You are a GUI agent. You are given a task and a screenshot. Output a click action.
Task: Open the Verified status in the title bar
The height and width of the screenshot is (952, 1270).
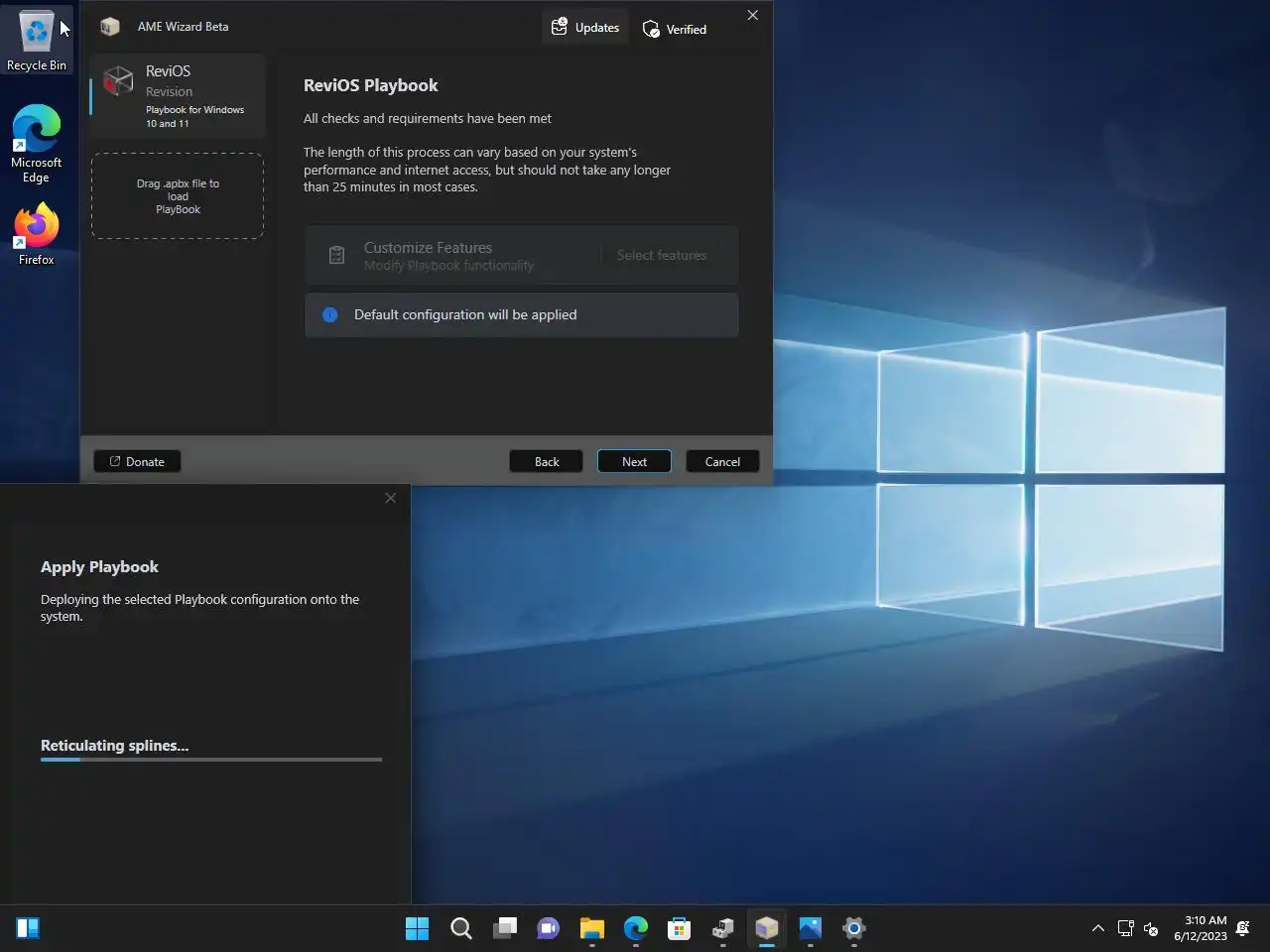pos(675,29)
